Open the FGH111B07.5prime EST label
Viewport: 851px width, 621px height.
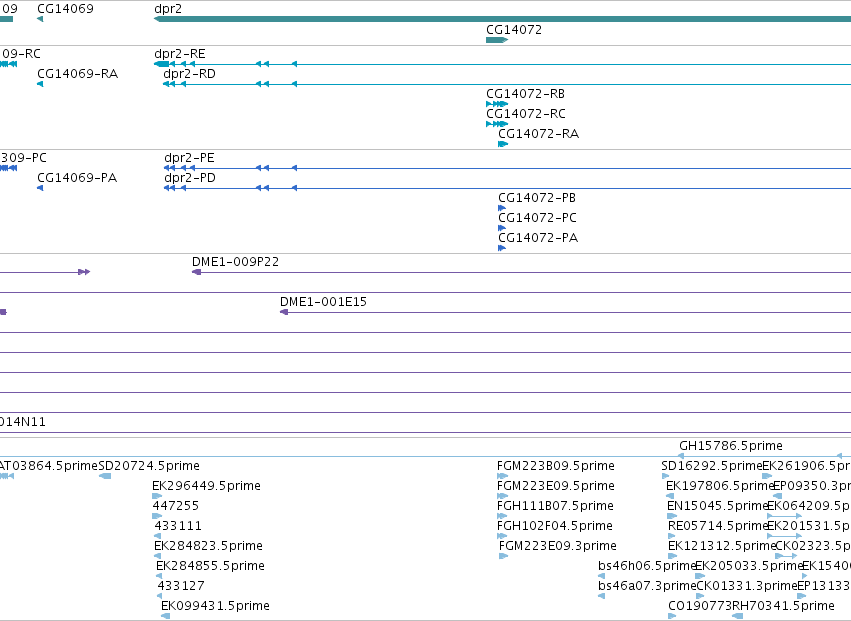click(x=555, y=506)
